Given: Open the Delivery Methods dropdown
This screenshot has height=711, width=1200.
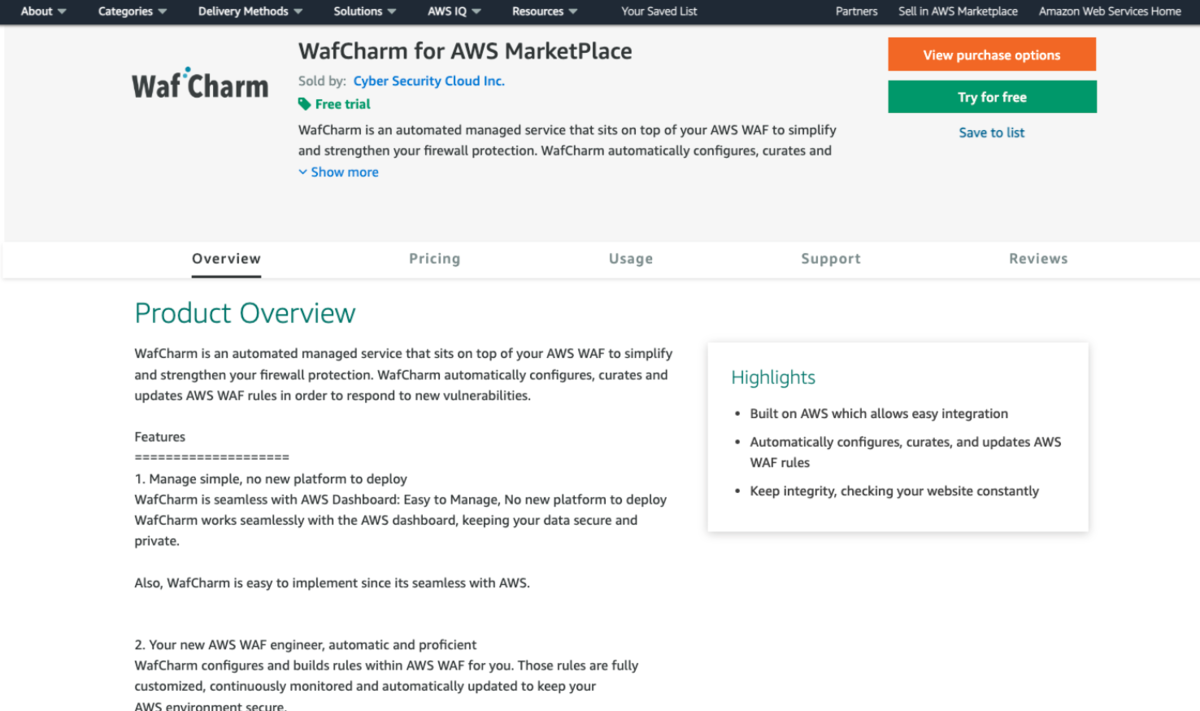Looking at the screenshot, I should pyautogui.click(x=251, y=12).
